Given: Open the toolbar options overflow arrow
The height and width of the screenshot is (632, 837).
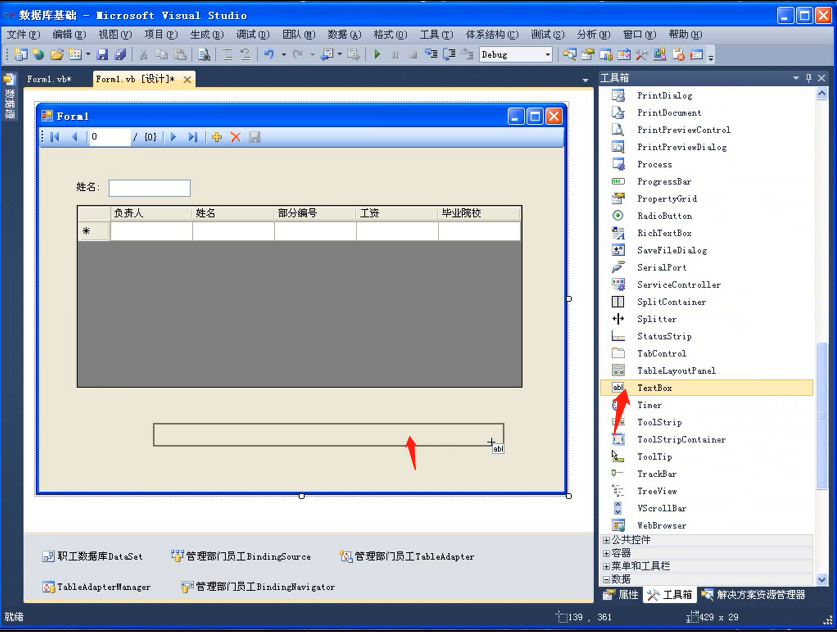Looking at the screenshot, I should [x=711, y=56].
